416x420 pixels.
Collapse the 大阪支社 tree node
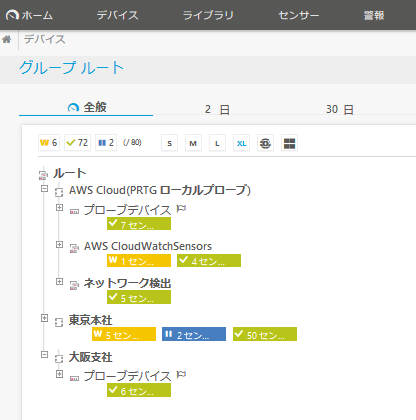[44, 354]
